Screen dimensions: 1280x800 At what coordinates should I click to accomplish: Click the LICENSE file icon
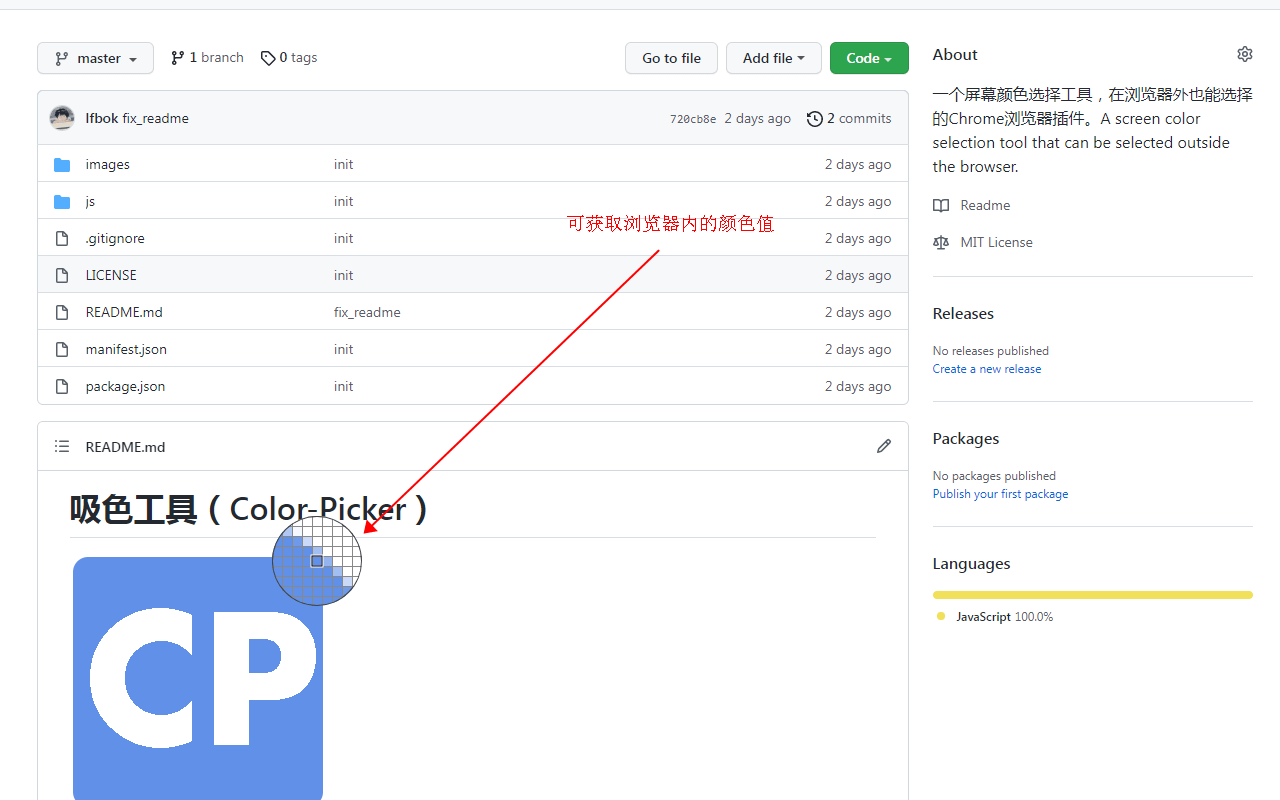point(62,275)
